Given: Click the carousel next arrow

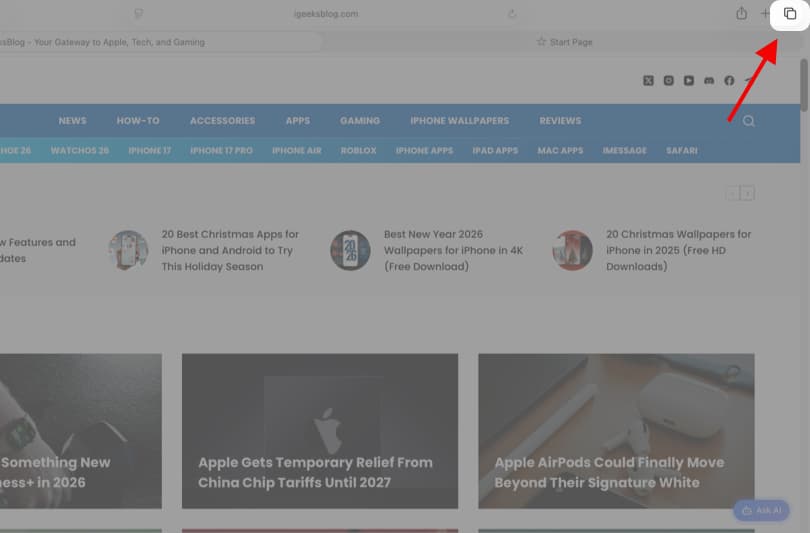Looking at the screenshot, I should (x=747, y=194).
